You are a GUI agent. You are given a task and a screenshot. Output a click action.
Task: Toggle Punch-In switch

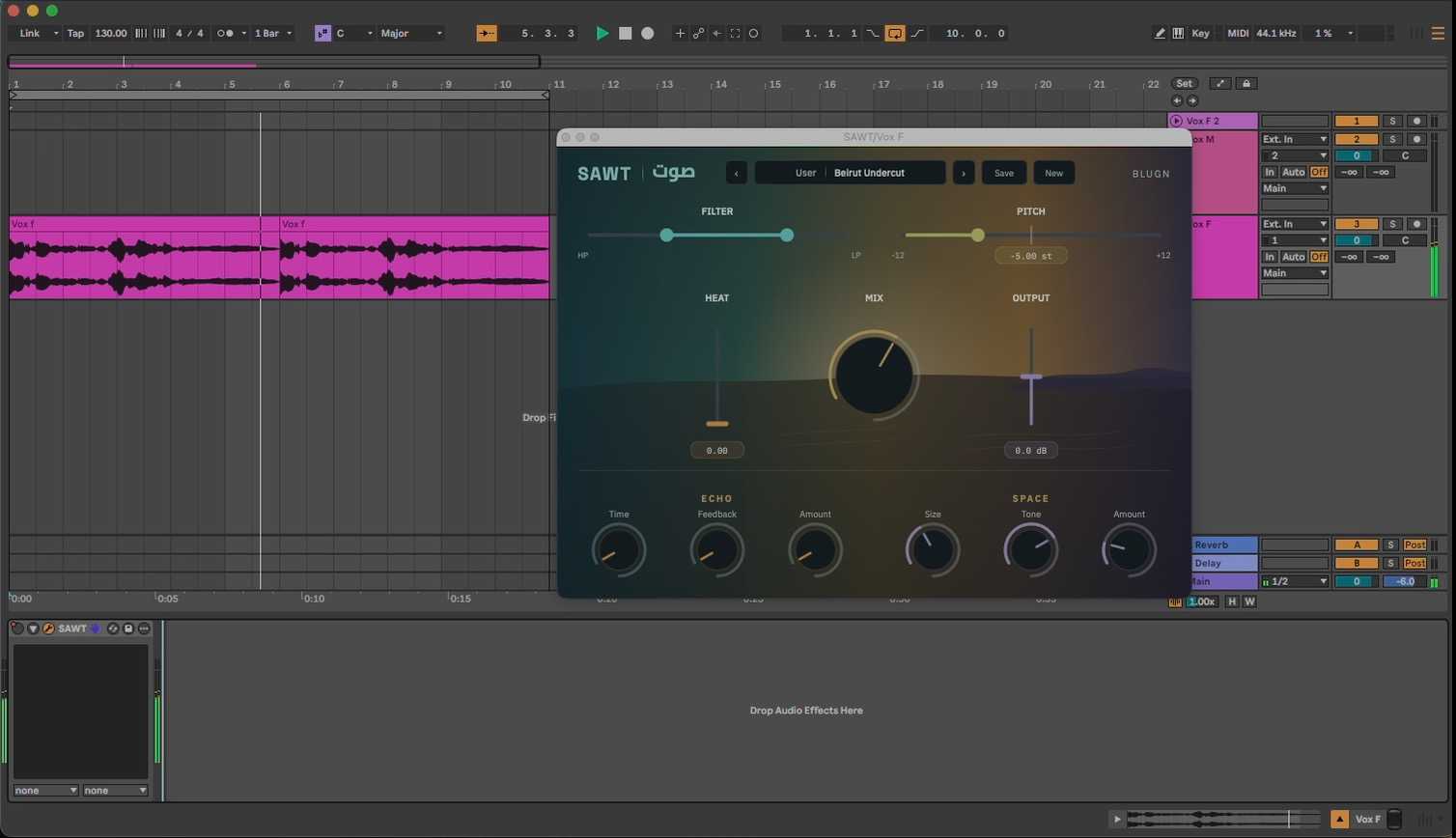(x=873, y=33)
